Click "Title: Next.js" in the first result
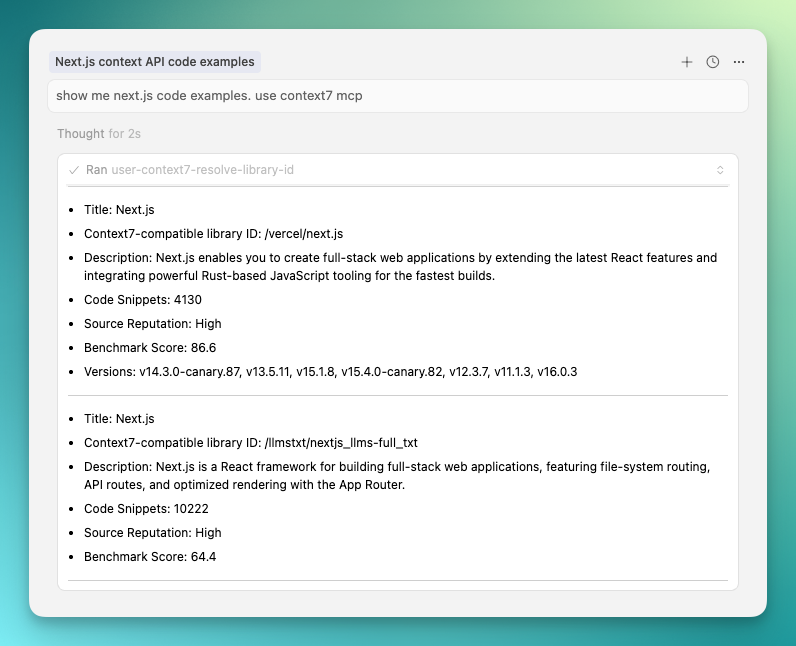Viewport: 796px width, 646px height. (x=119, y=210)
